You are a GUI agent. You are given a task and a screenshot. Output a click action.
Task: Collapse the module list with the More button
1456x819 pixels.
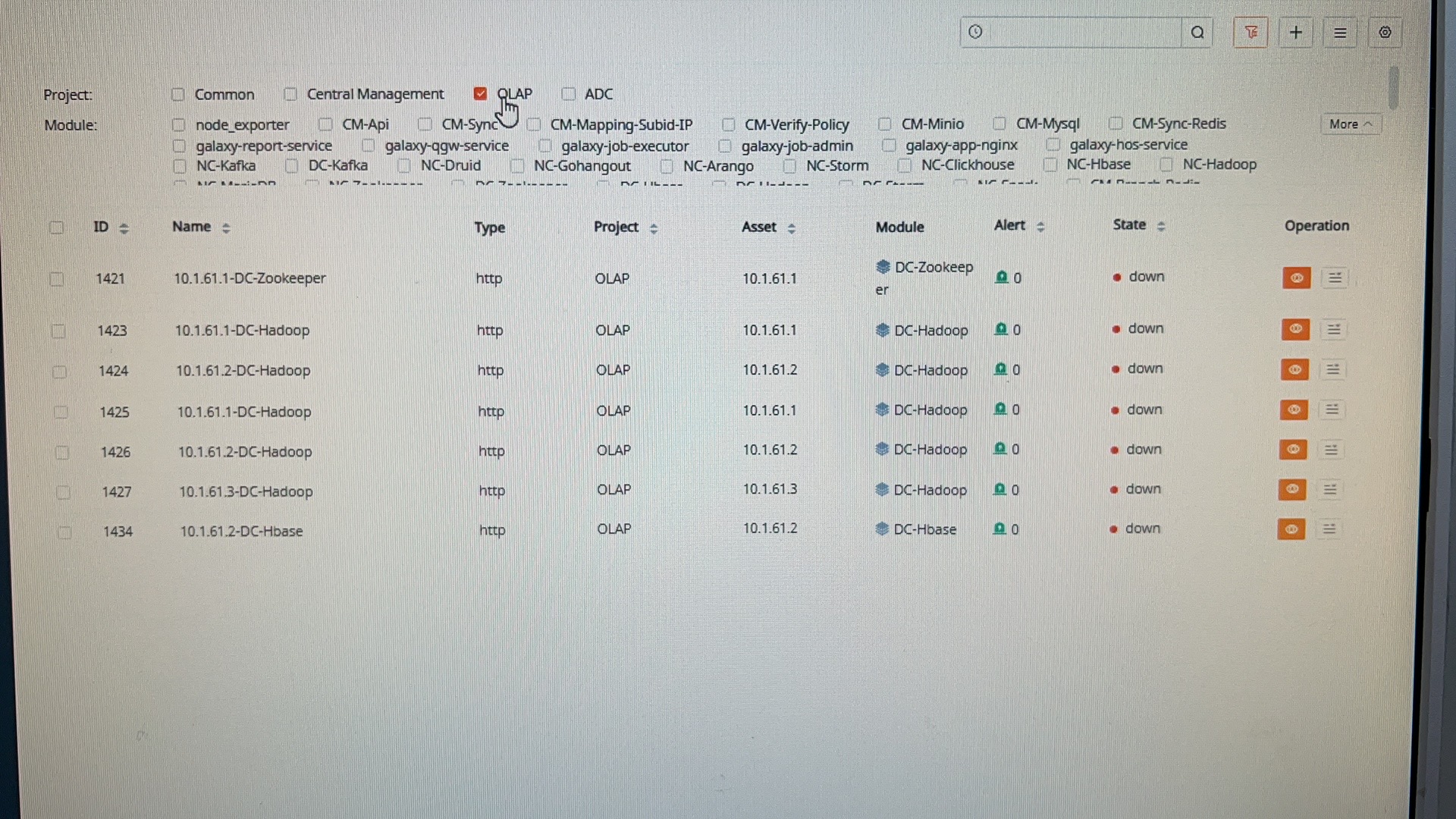coord(1350,124)
